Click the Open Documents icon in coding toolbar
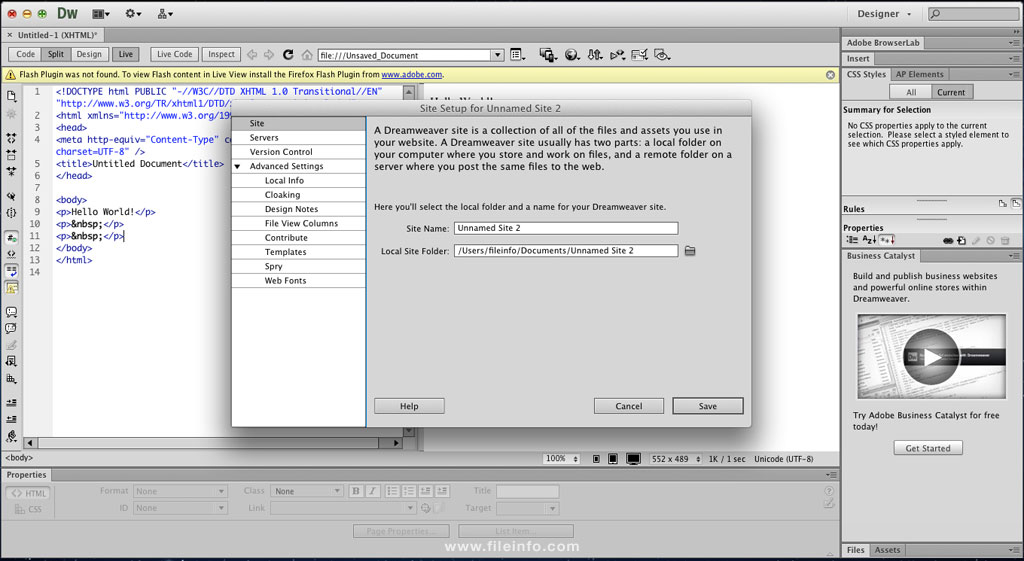 click(11, 96)
